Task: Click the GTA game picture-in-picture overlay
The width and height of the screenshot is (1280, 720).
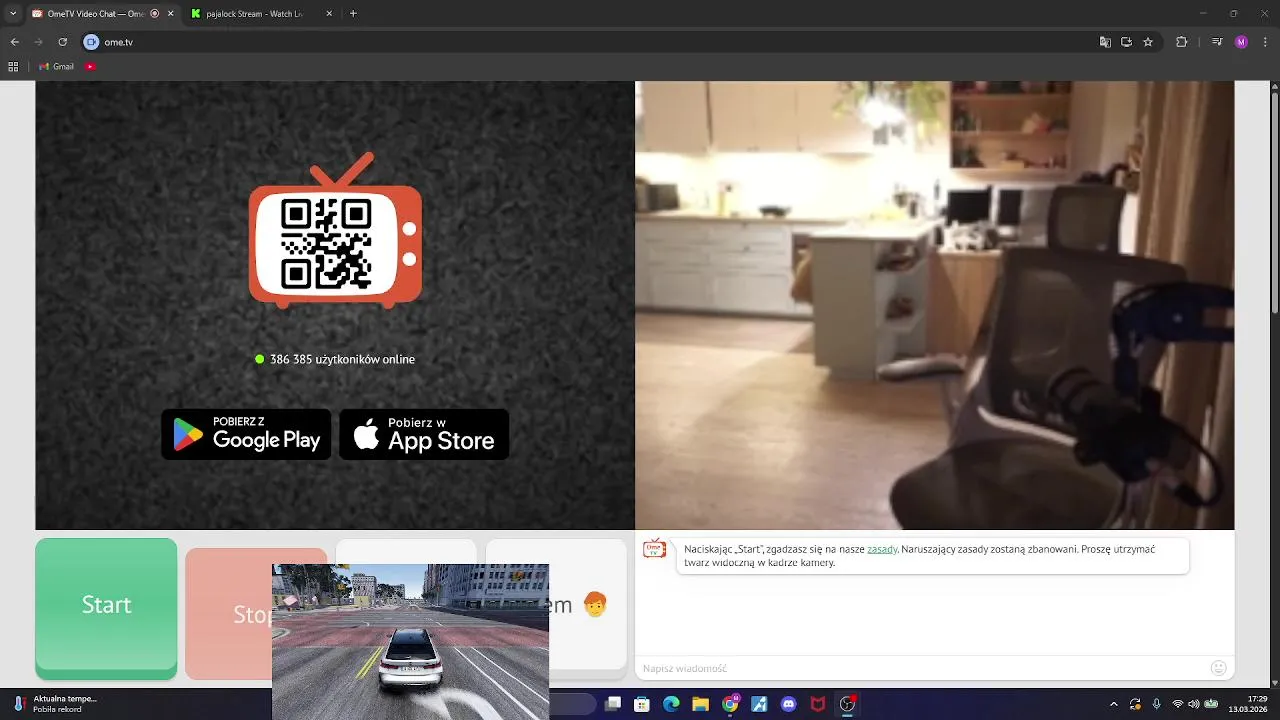Action: tap(410, 642)
